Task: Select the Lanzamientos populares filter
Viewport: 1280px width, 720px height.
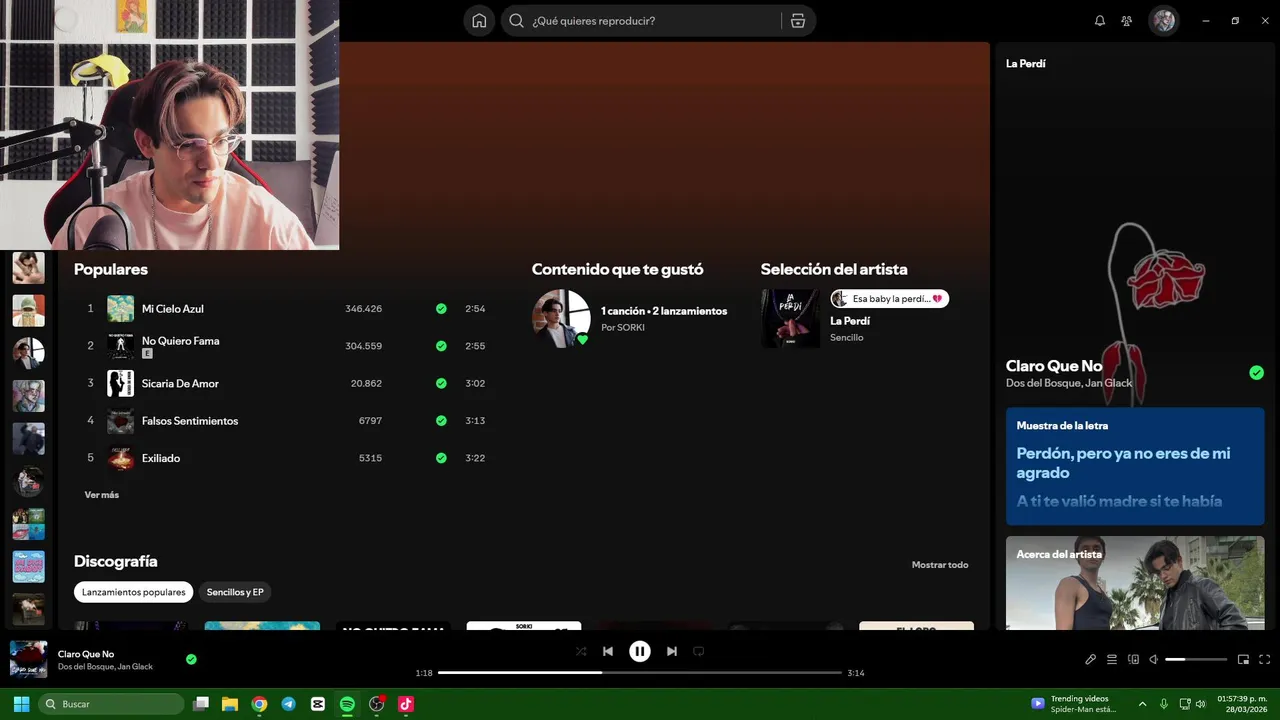Action: click(133, 592)
